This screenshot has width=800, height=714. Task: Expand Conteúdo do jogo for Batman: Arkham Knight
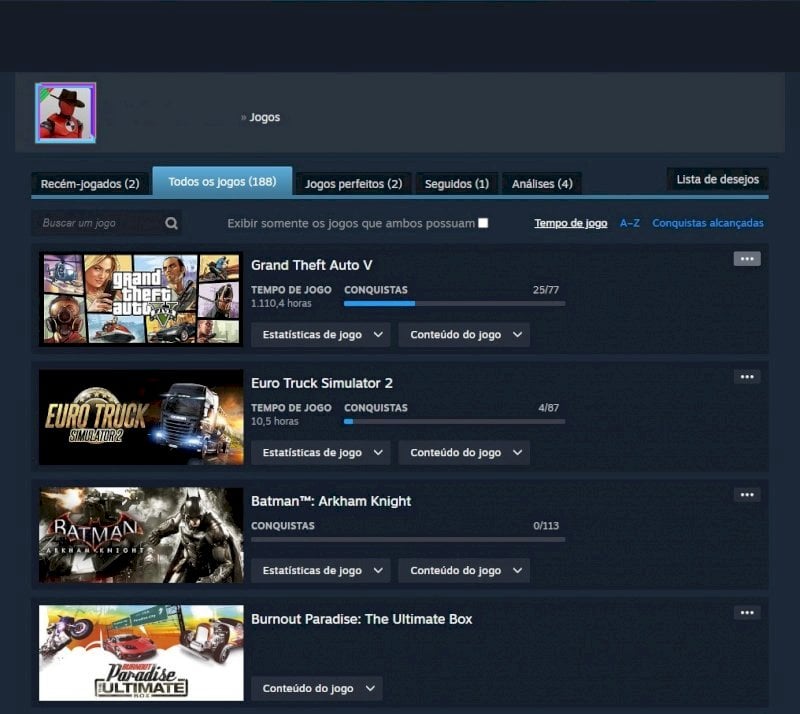464,571
